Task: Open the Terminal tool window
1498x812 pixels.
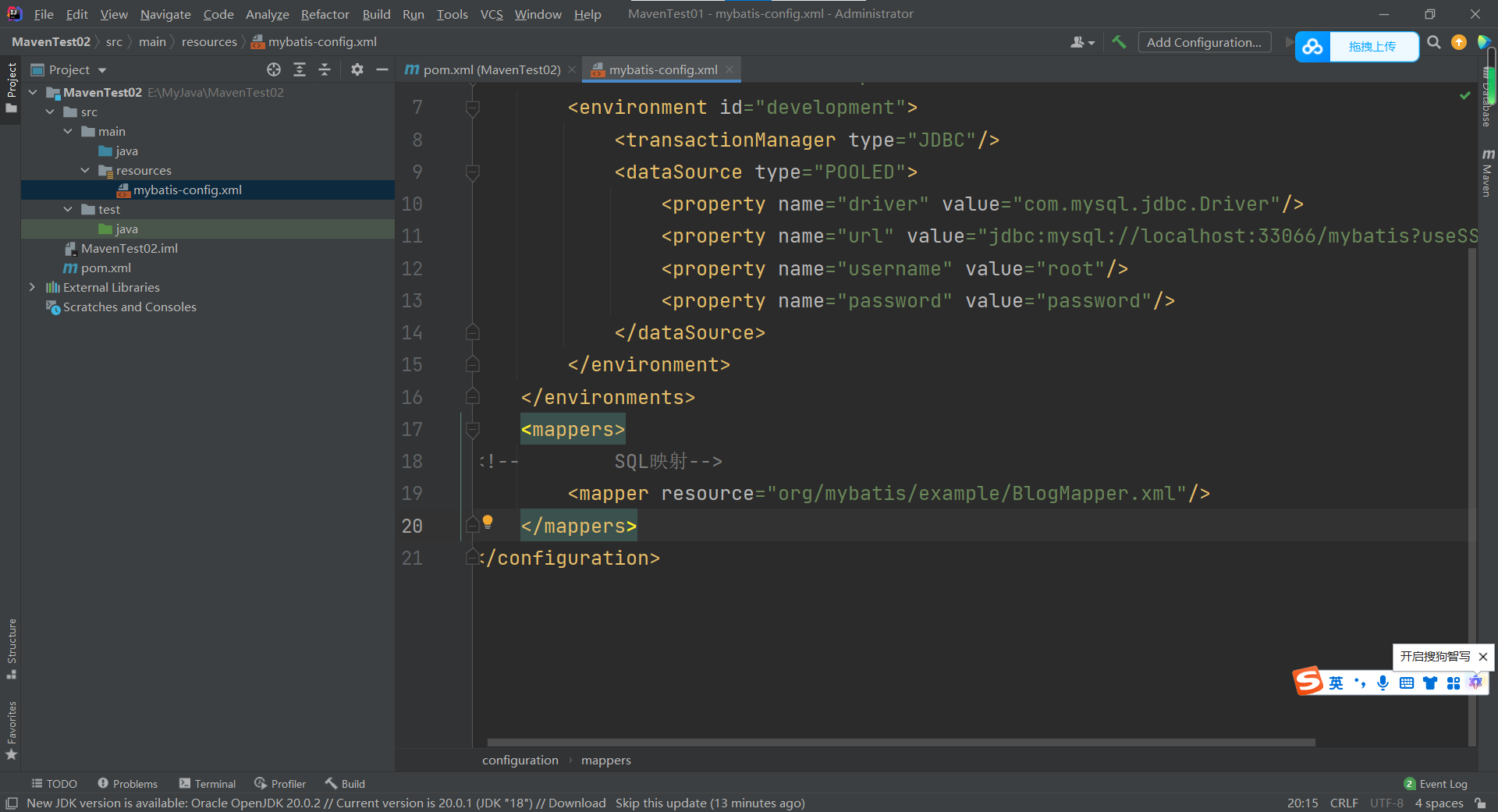Action: (x=208, y=784)
